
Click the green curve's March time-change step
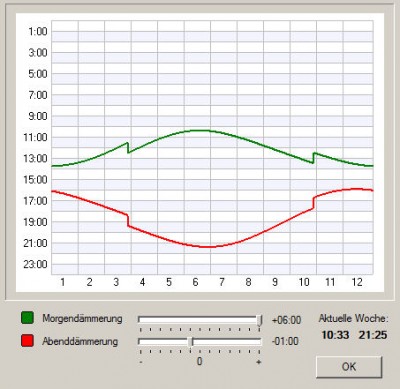point(128,148)
